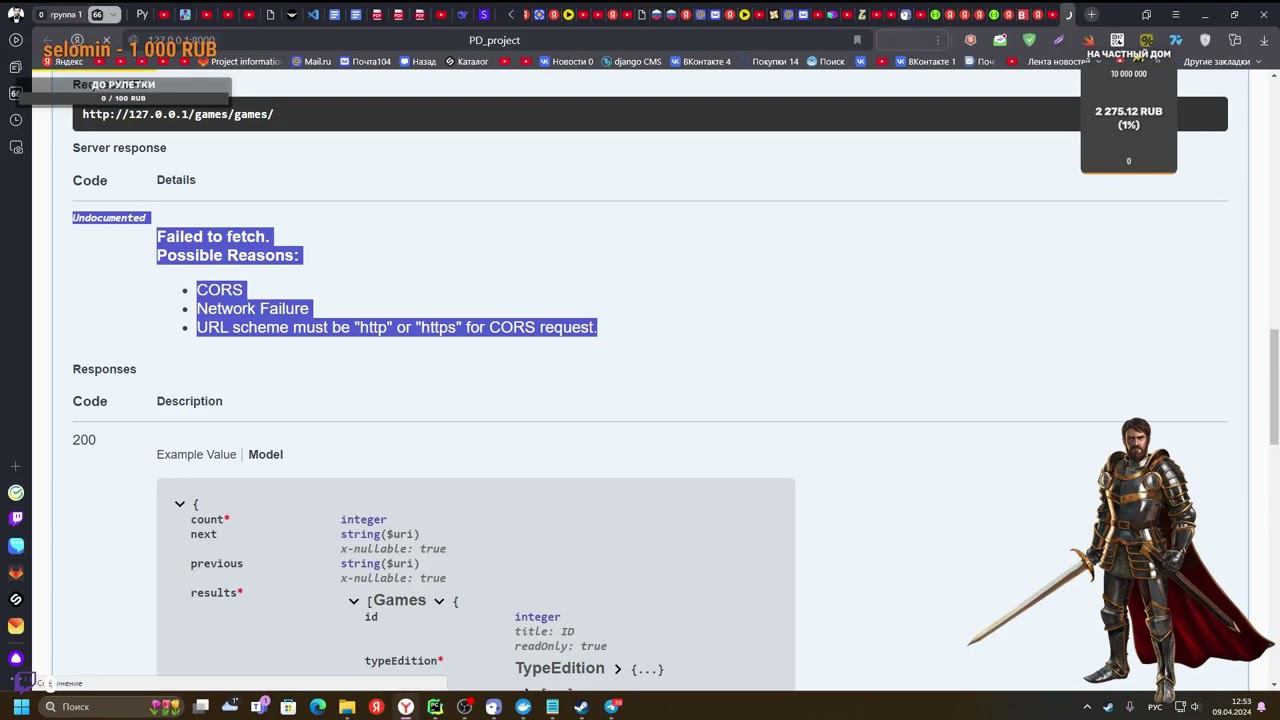Click the PD_project address bar title

494,40
